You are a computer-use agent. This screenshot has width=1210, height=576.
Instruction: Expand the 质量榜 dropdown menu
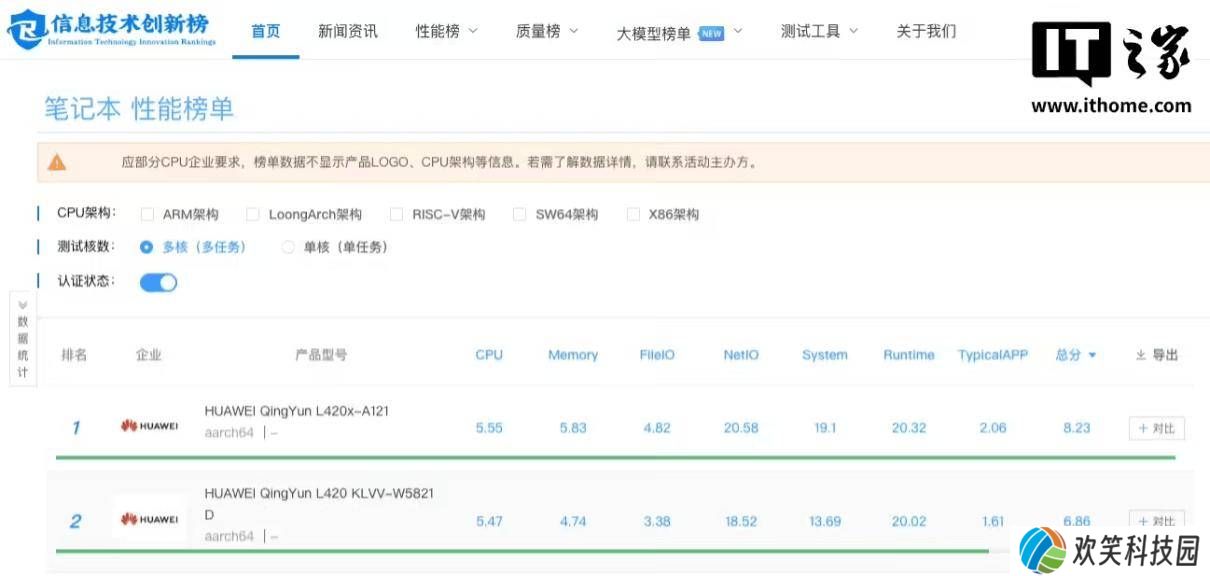click(547, 31)
